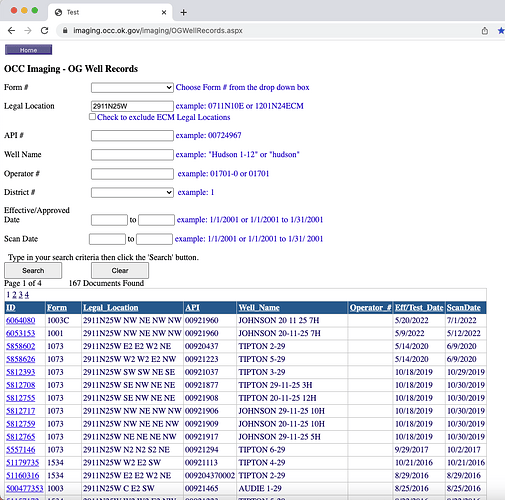The width and height of the screenshot is (505, 500).
Task: Click the Clear button
Action: click(120, 270)
